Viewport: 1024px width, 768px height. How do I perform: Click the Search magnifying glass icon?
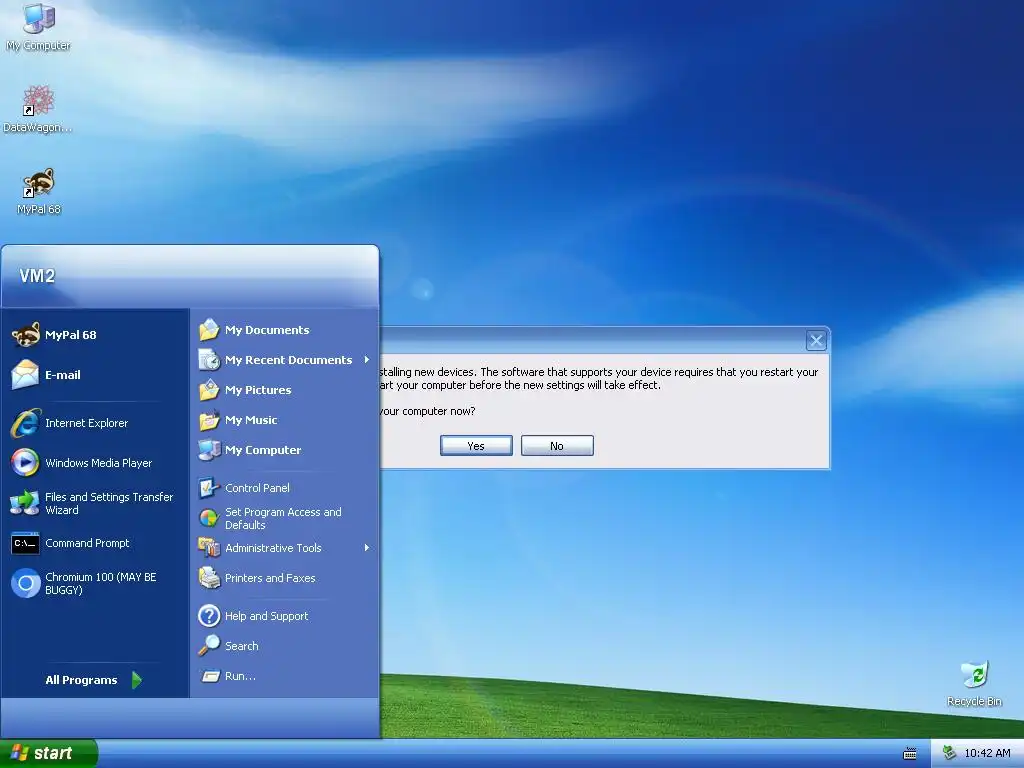coord(209,646)
